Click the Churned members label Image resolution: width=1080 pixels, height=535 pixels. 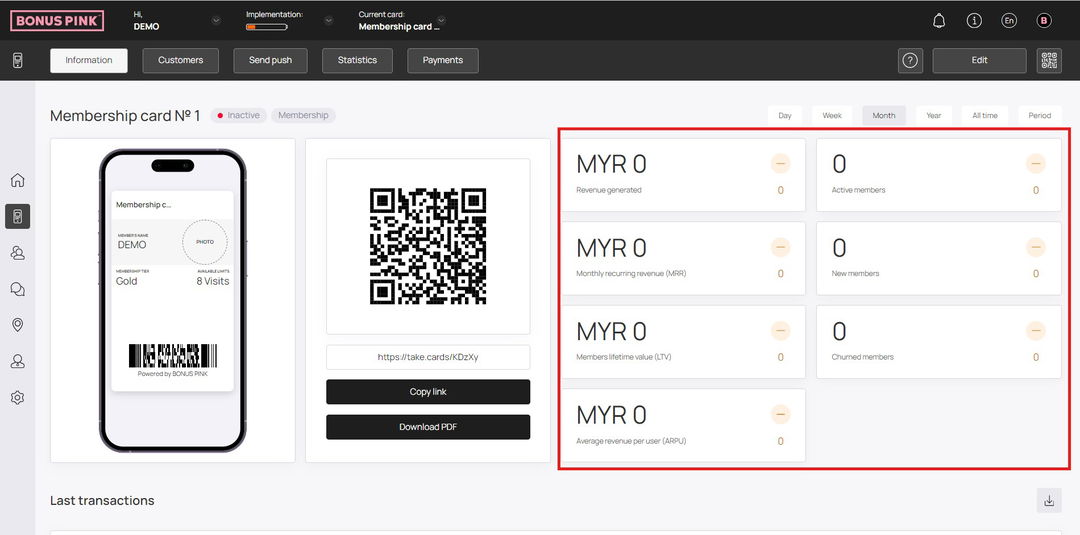click(862, 357)
